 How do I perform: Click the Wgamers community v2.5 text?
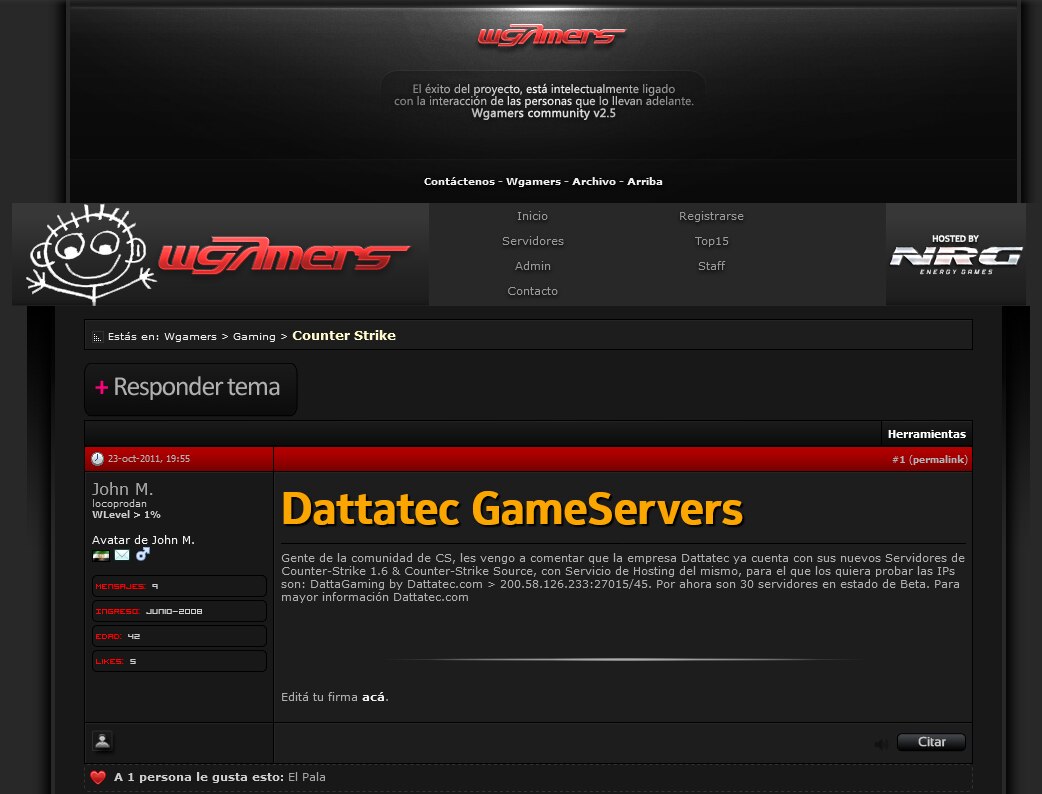(x=543, y=114)
